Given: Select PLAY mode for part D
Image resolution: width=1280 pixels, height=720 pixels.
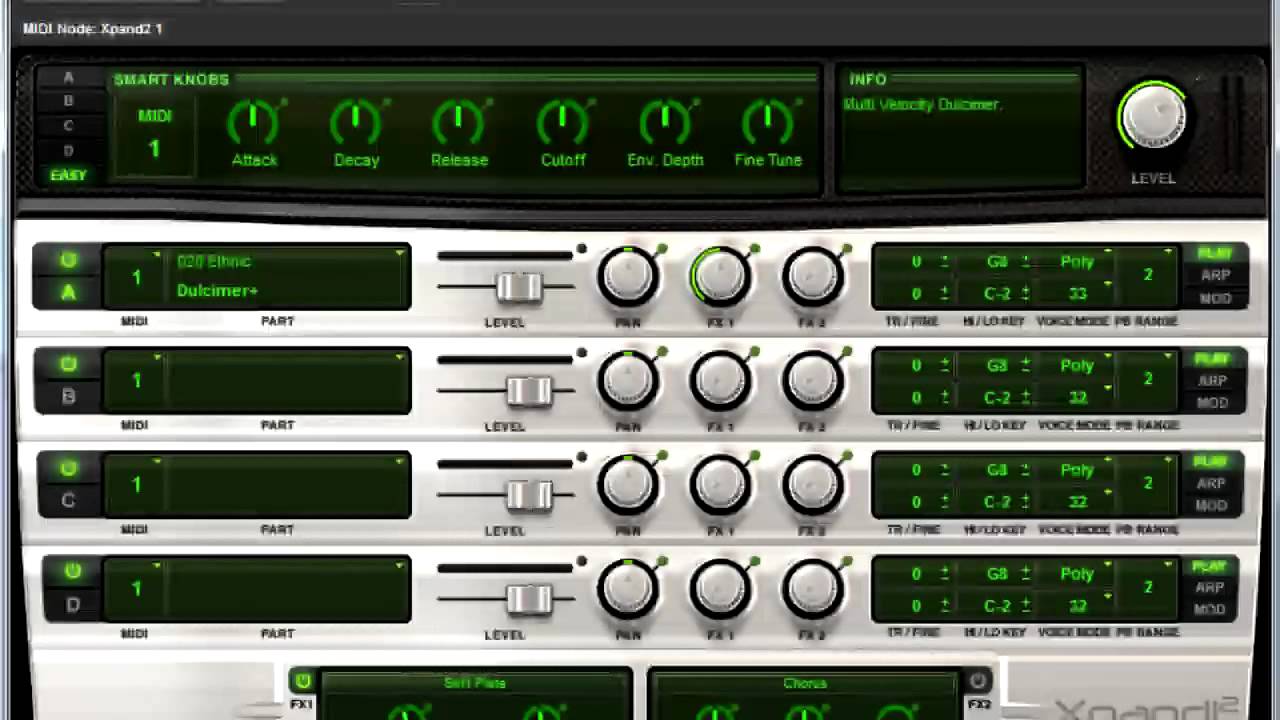Looking at the screenshot, I should click(1208, 567).
